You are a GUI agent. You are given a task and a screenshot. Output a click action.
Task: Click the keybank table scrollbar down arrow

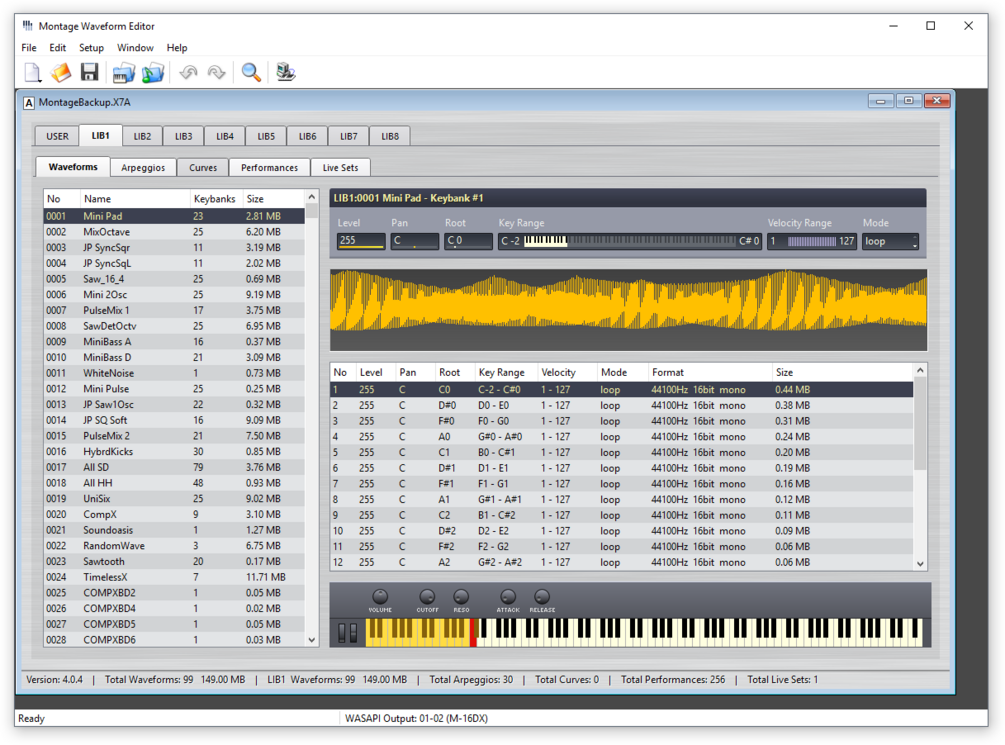pos(920,564)
